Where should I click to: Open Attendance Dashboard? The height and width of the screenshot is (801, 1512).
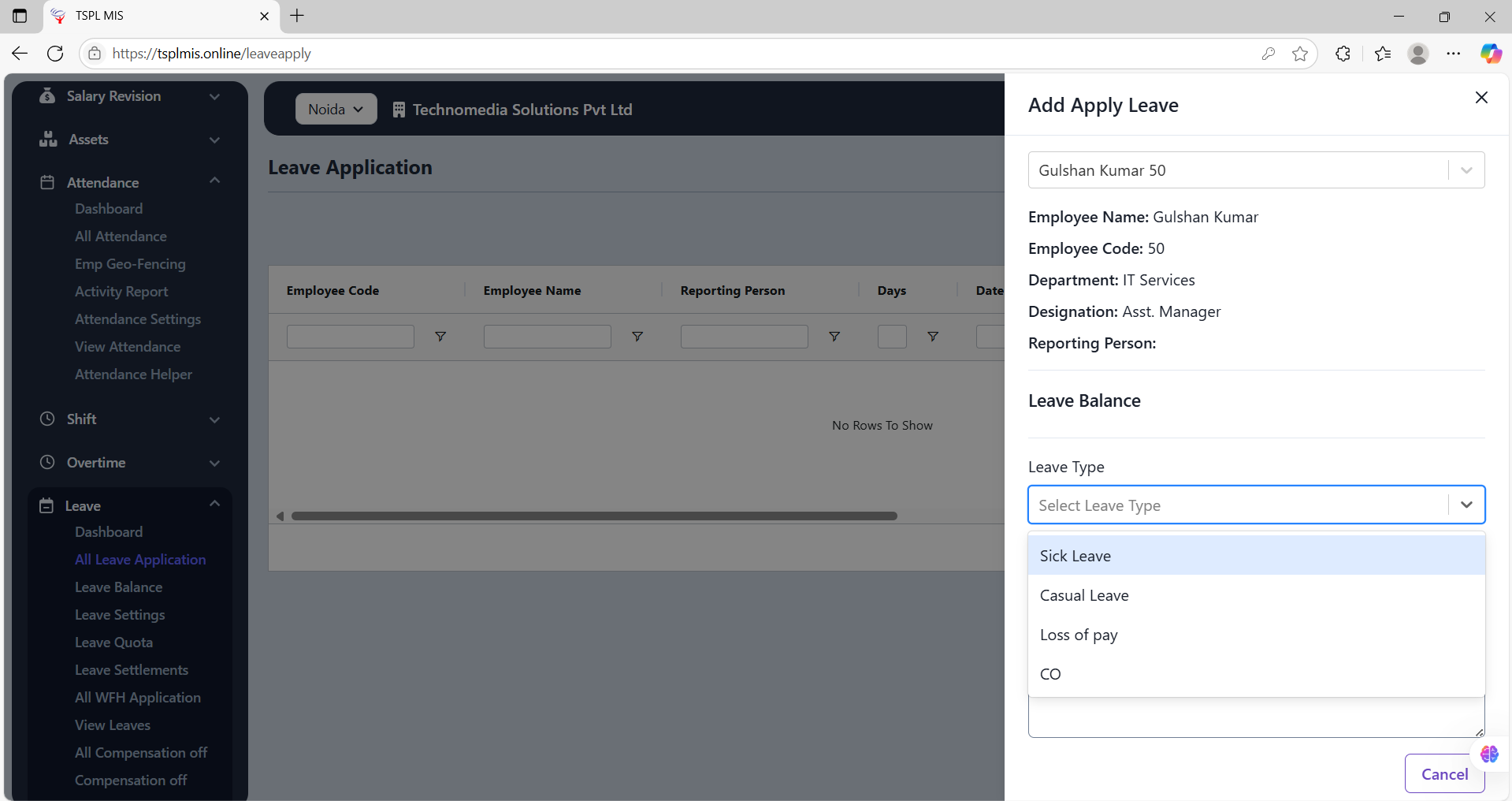click(109, 209)
